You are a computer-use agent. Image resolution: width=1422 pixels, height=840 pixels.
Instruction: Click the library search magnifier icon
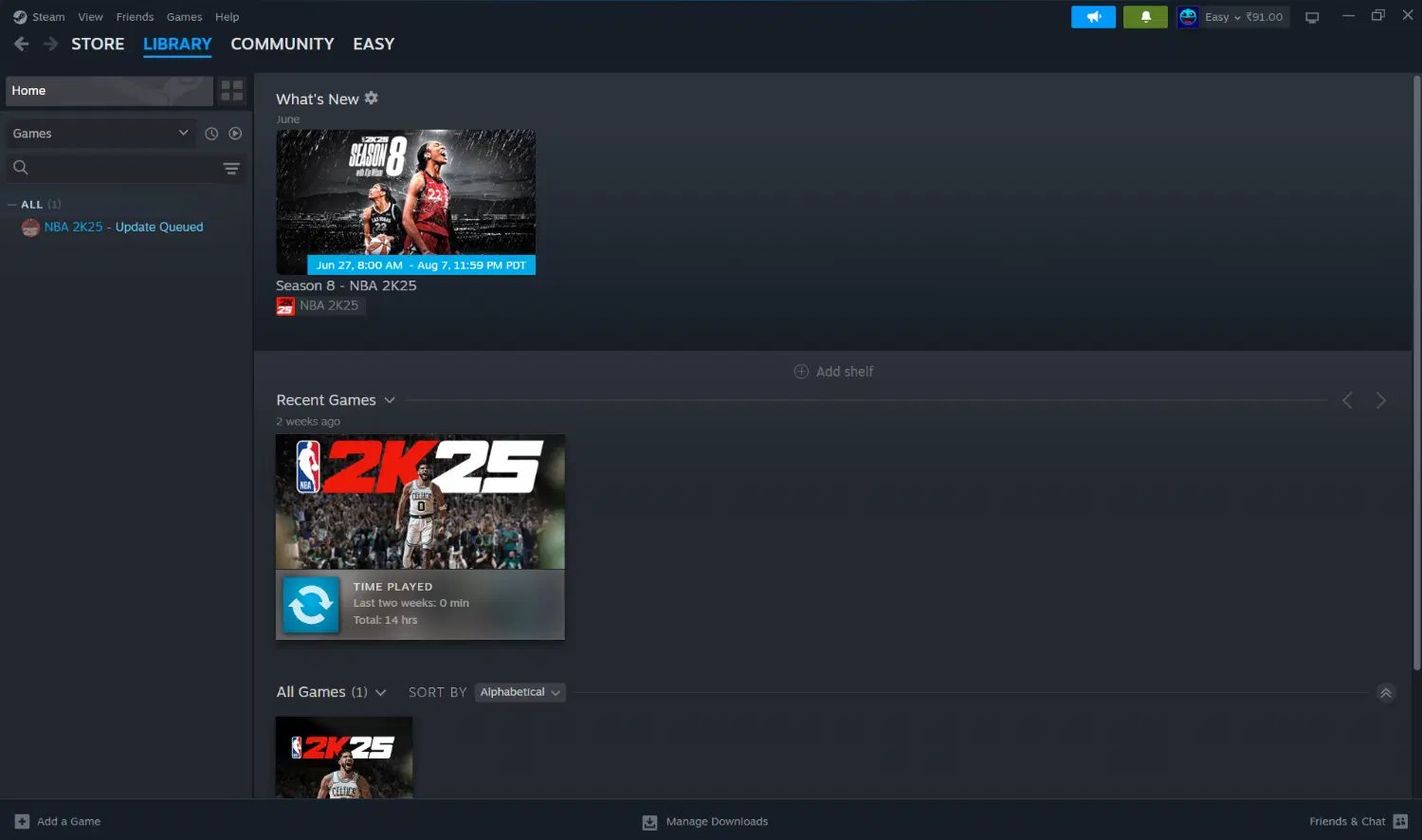coord(20,168)
